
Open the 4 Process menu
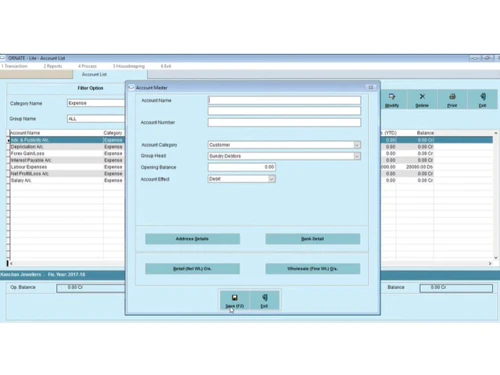(87, 66)
